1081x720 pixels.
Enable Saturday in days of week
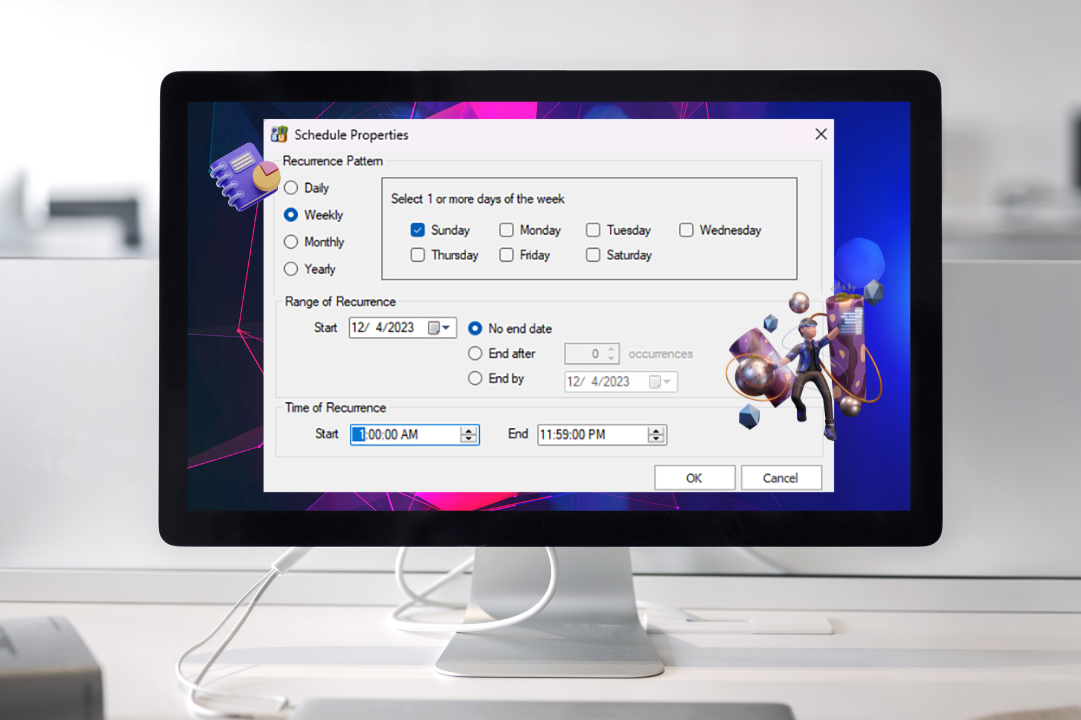[593, 255]
